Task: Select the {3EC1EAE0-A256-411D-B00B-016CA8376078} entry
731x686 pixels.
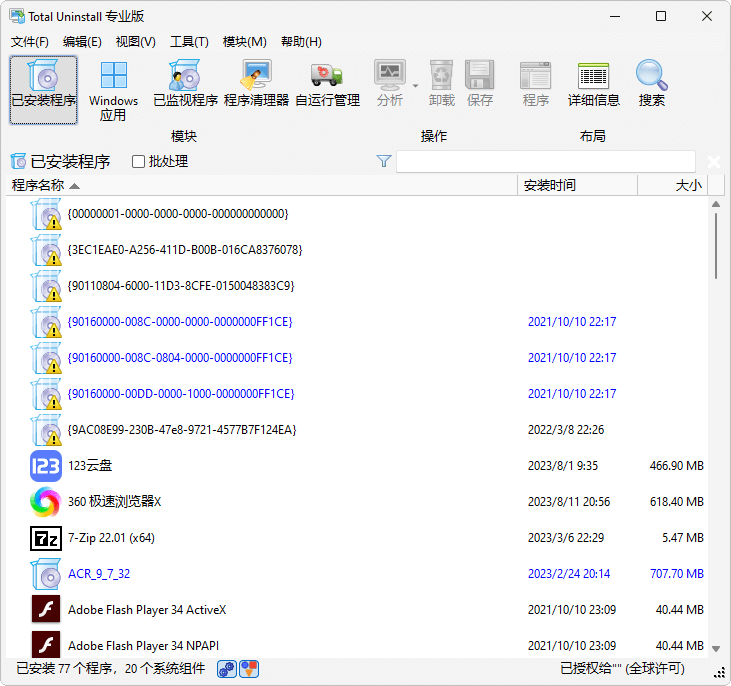Action: point(357,250)
